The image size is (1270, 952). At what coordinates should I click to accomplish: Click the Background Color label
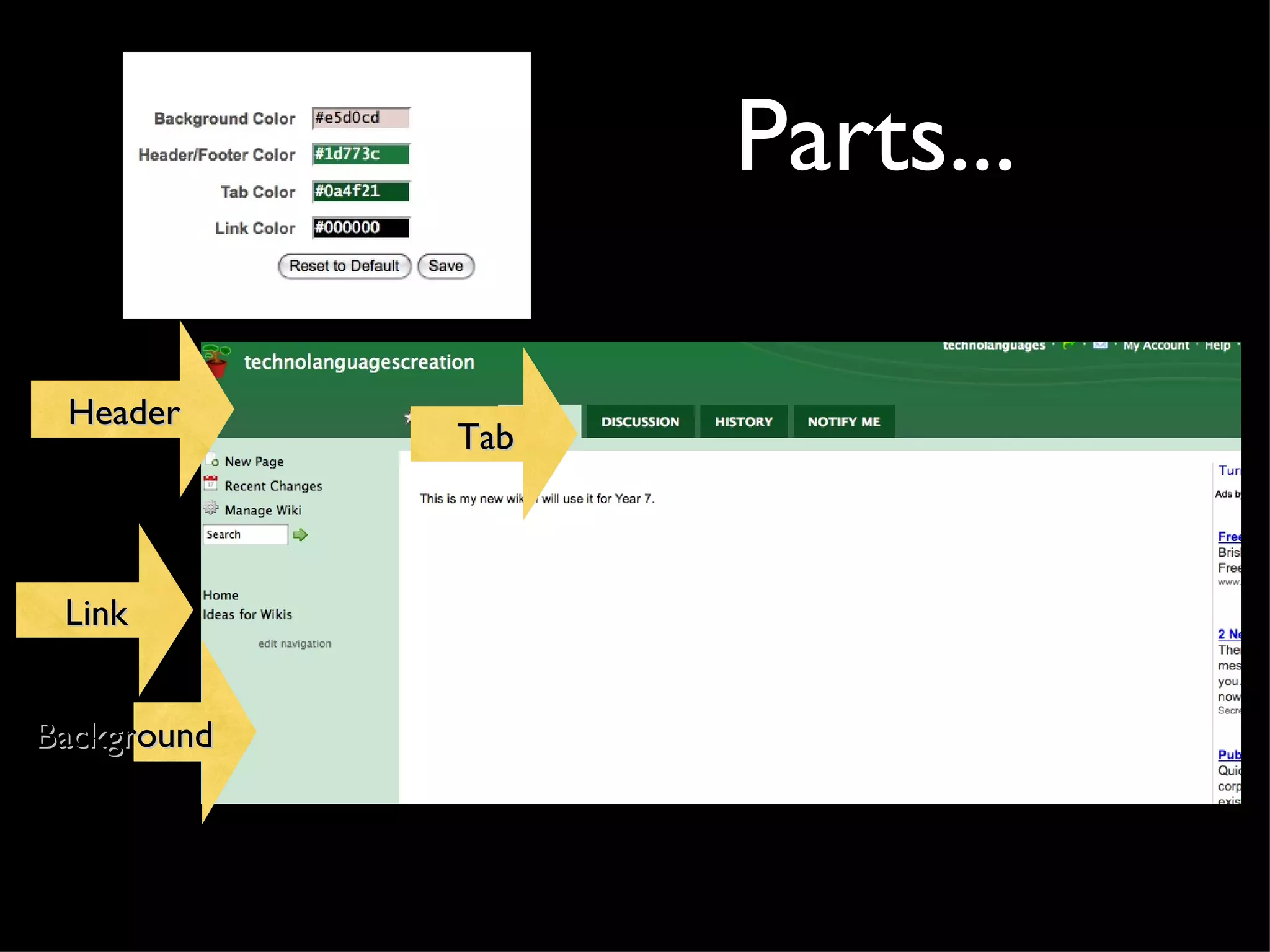pyautogui.click(x=224, y=118)
